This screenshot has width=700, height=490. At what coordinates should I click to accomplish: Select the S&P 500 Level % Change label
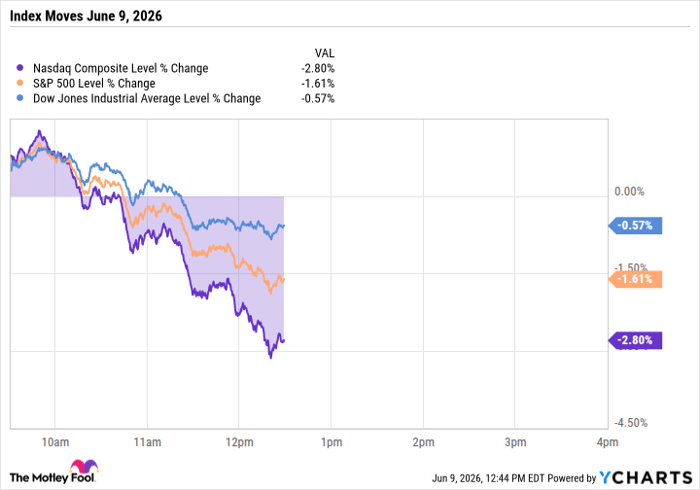94,83
